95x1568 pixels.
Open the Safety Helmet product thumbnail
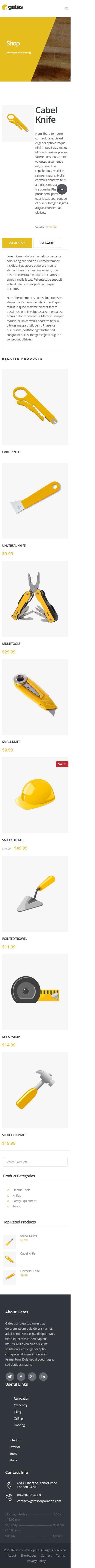click(x=35, y=795)
